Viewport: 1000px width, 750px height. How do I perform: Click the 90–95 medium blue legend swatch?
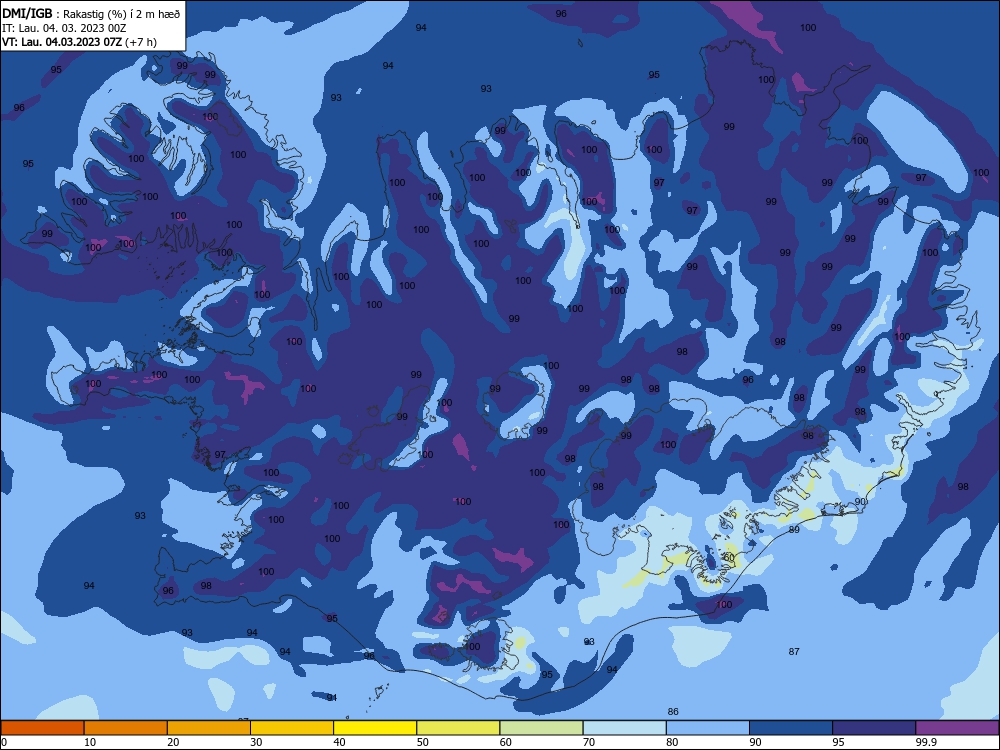click(x=791, y=728)
